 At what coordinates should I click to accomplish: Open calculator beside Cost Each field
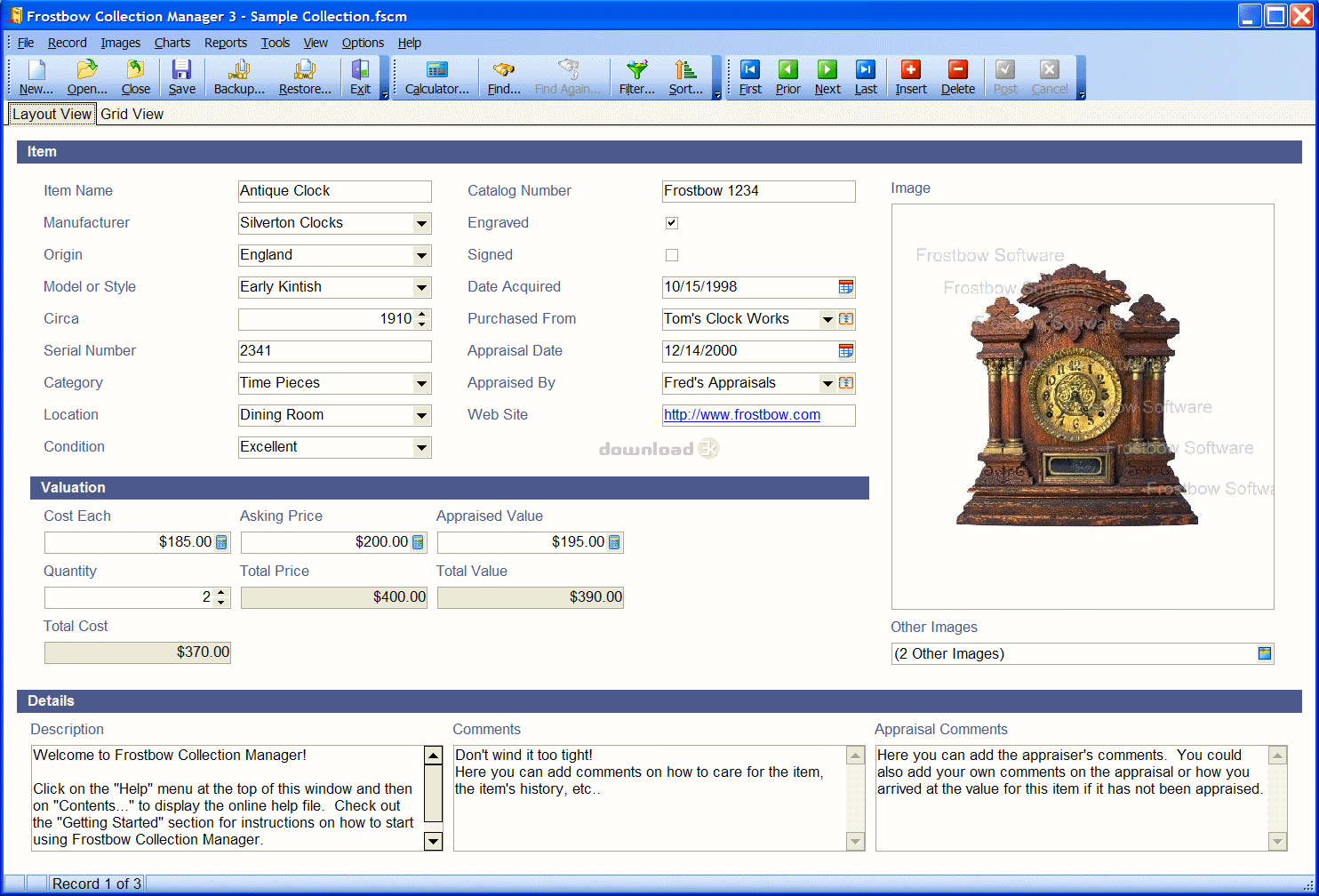point(221,542)
